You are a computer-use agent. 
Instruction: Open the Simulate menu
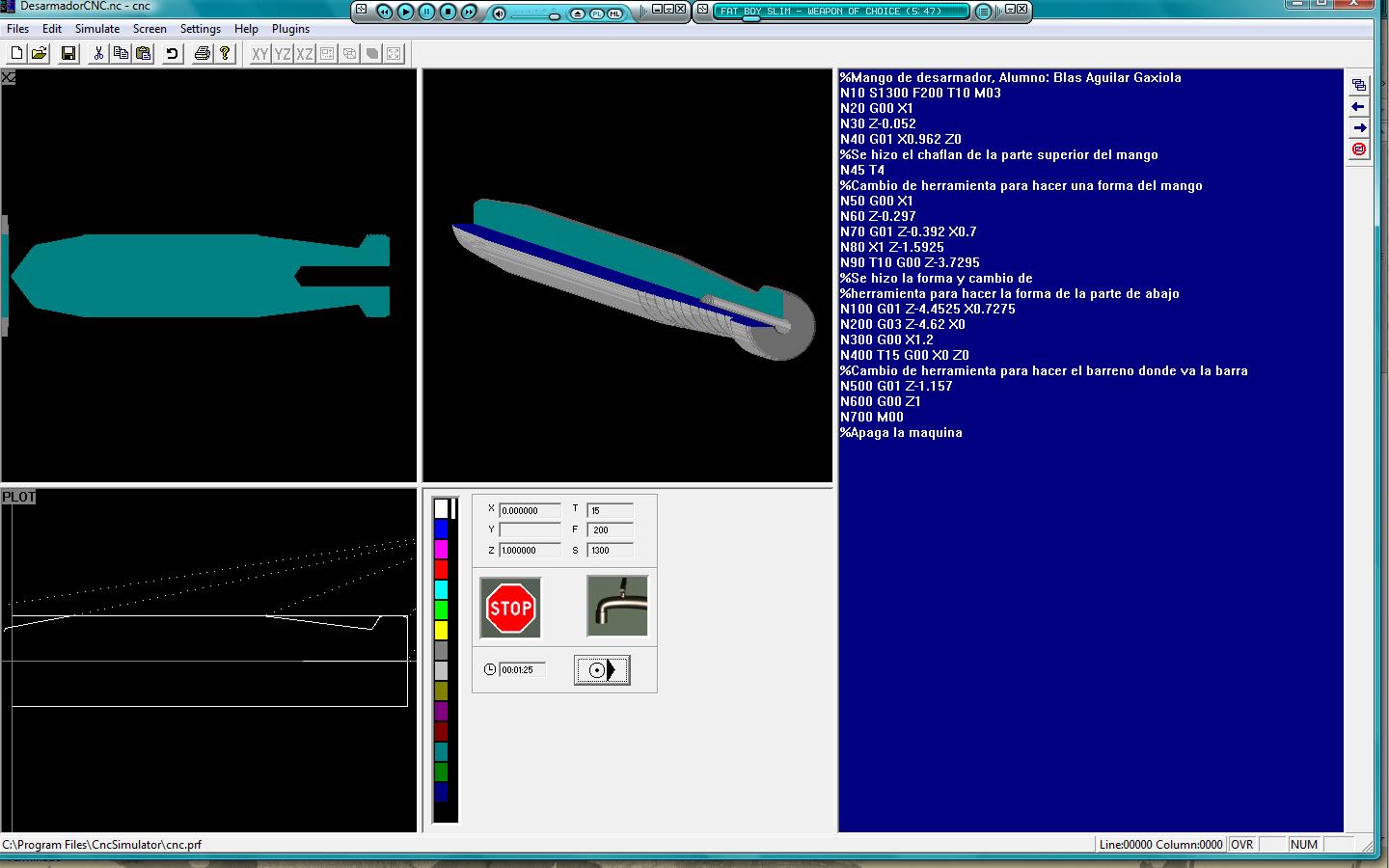97,29
